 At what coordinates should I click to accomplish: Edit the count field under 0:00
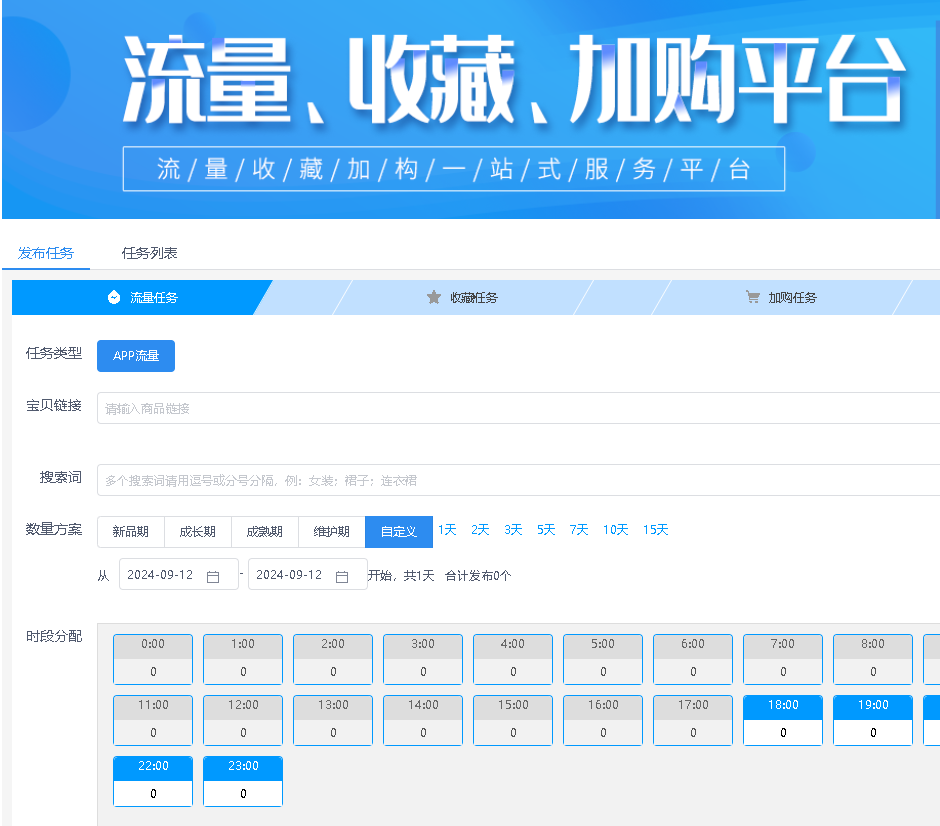tap(153, 671)
